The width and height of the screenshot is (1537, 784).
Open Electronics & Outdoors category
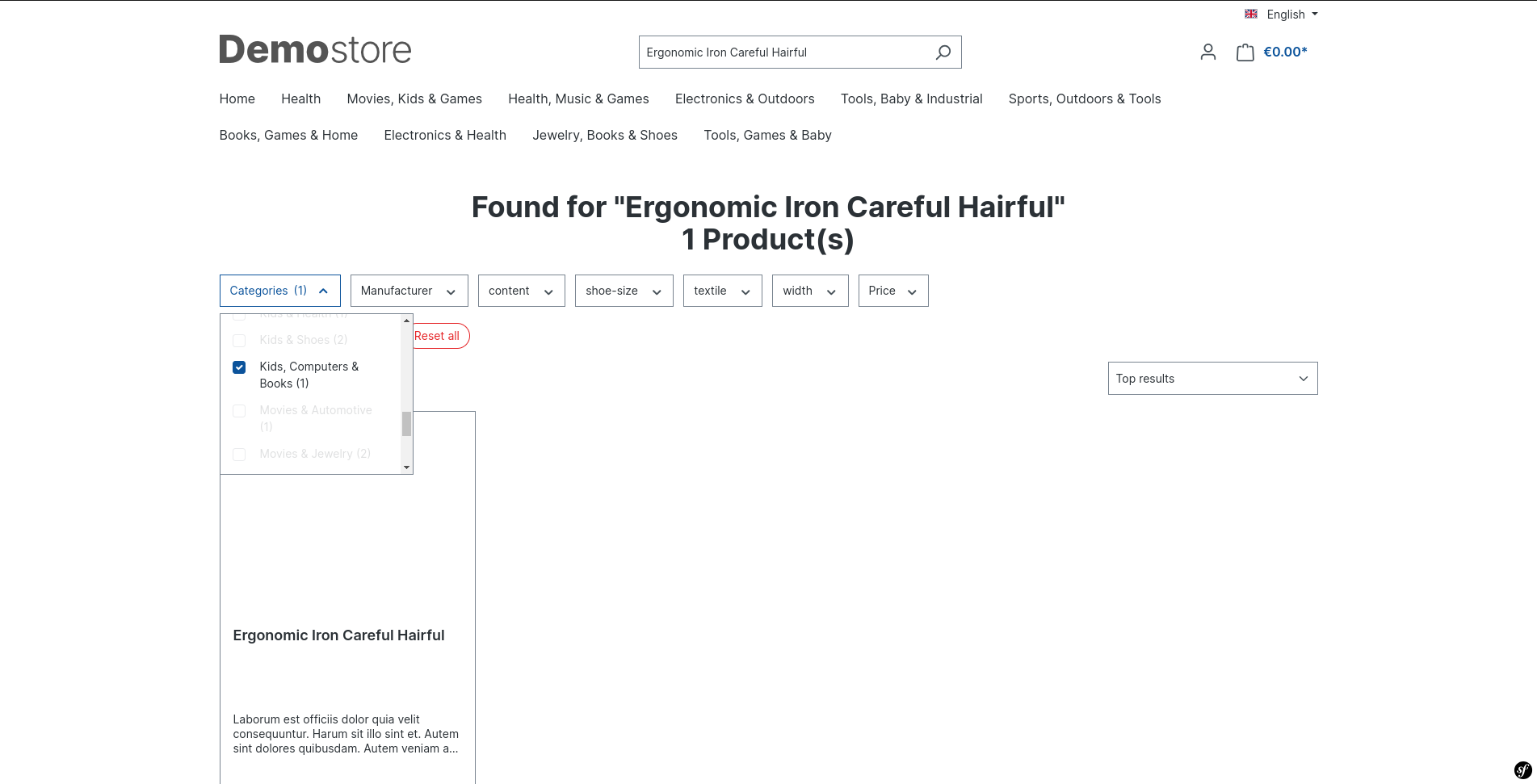tap(745, 99)
